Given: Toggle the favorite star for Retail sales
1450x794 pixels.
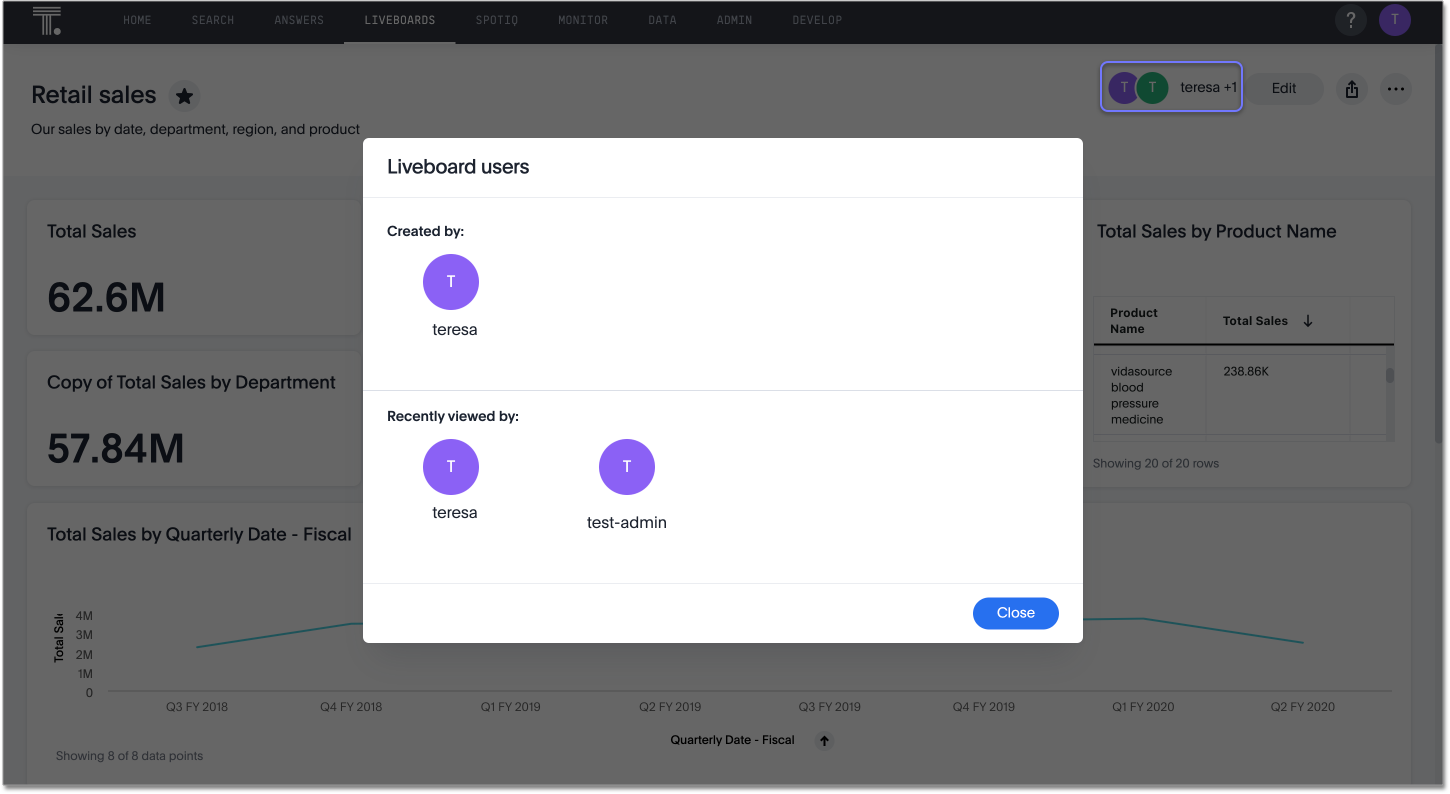Looking at the screenshot, I should (184, 95).
